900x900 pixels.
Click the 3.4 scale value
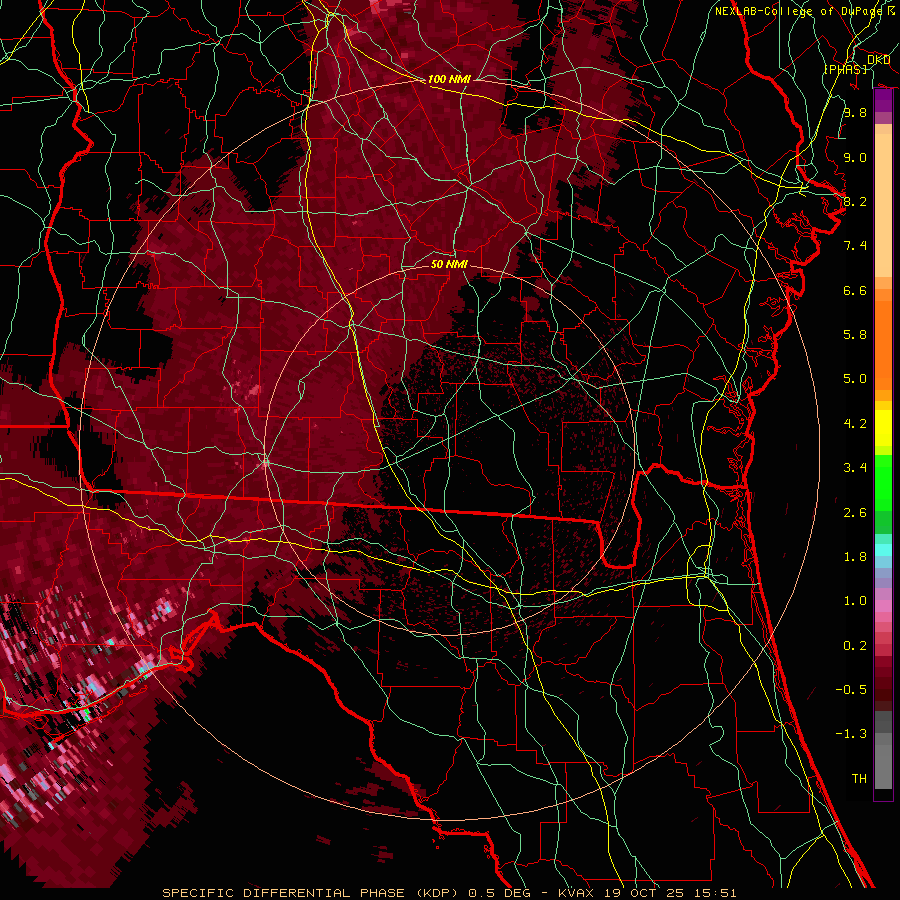click(x=855, y=468)
